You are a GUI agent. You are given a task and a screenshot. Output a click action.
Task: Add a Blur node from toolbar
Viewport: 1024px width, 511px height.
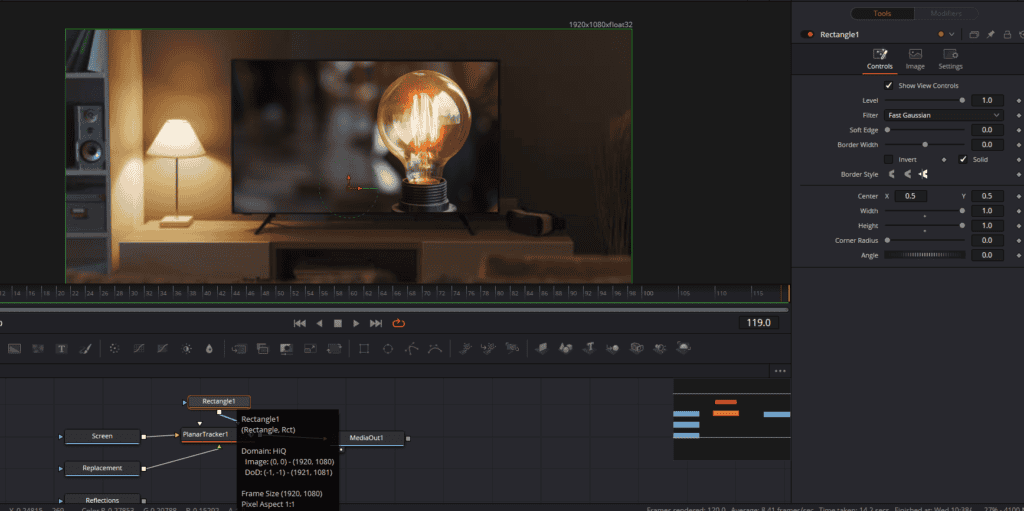tap(209, 349)
